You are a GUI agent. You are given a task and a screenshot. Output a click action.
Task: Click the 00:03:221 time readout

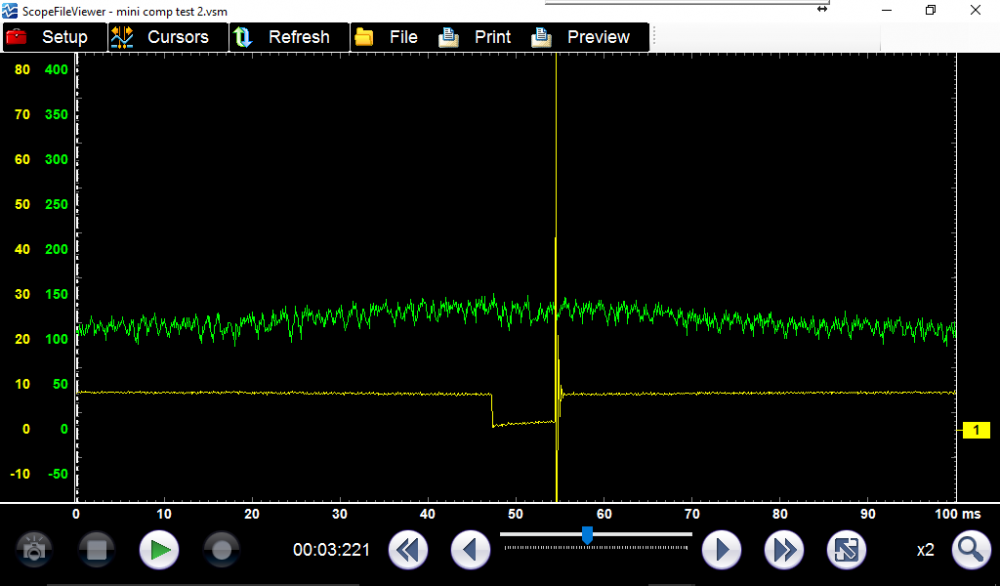click(332, 550)
